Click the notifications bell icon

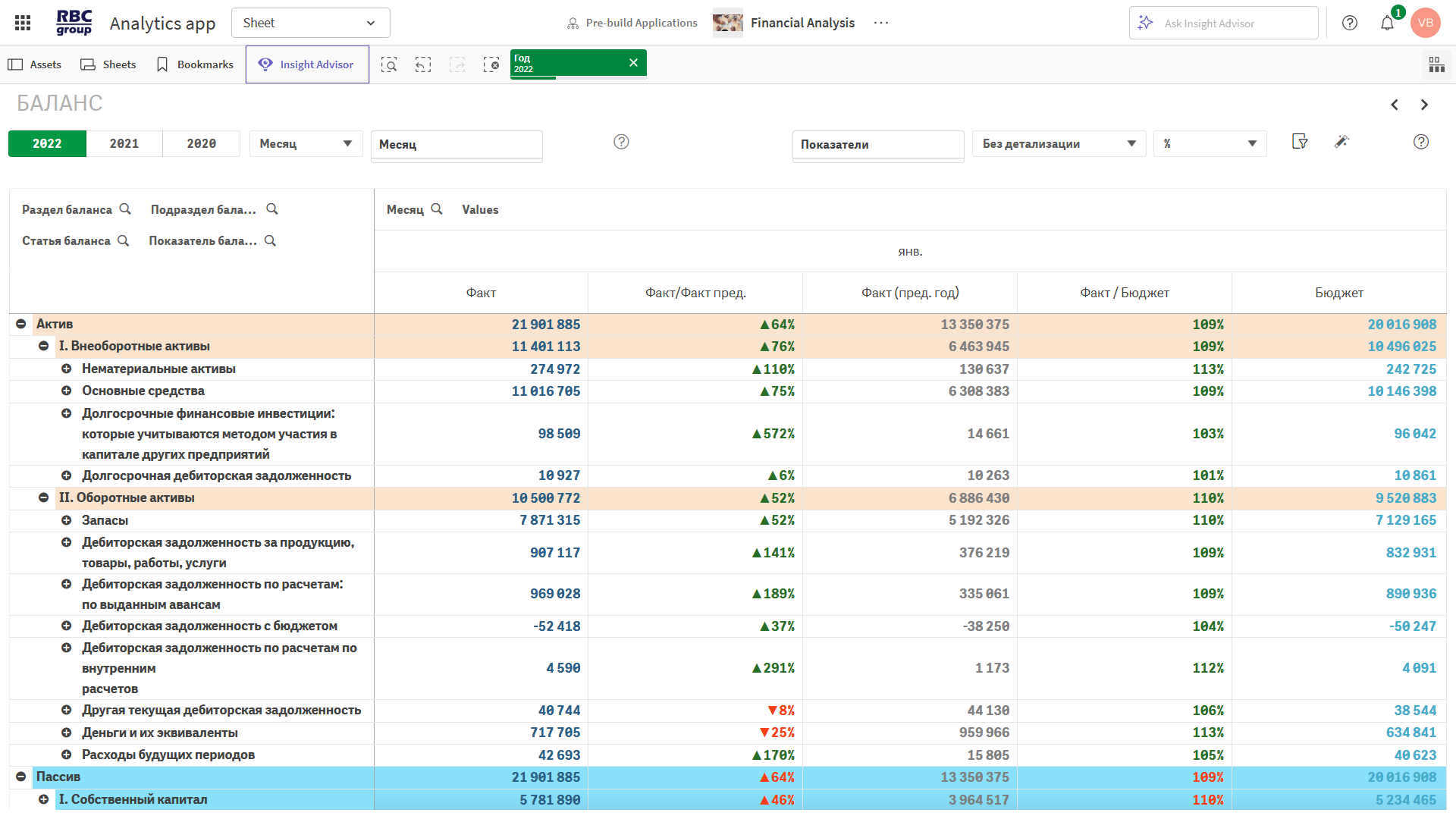tap(1387, 23)
